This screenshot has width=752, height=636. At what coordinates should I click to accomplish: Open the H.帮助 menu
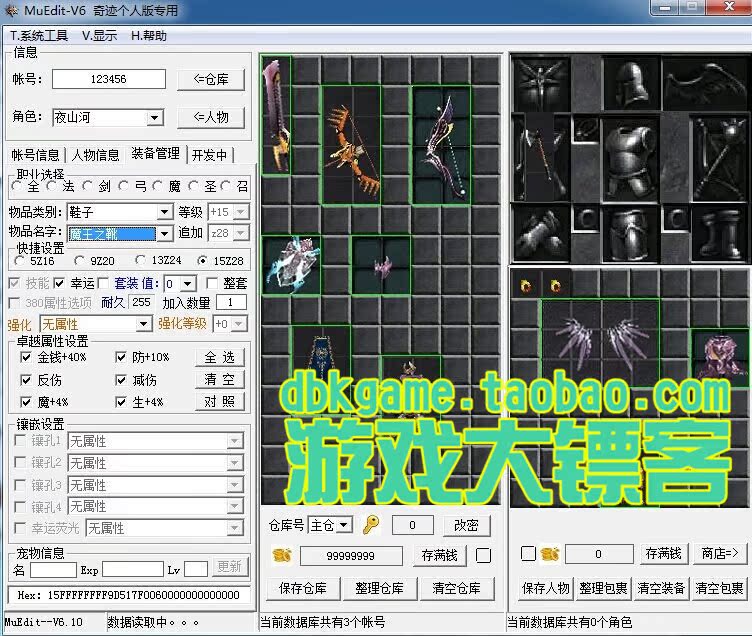[x=149, y=36]
